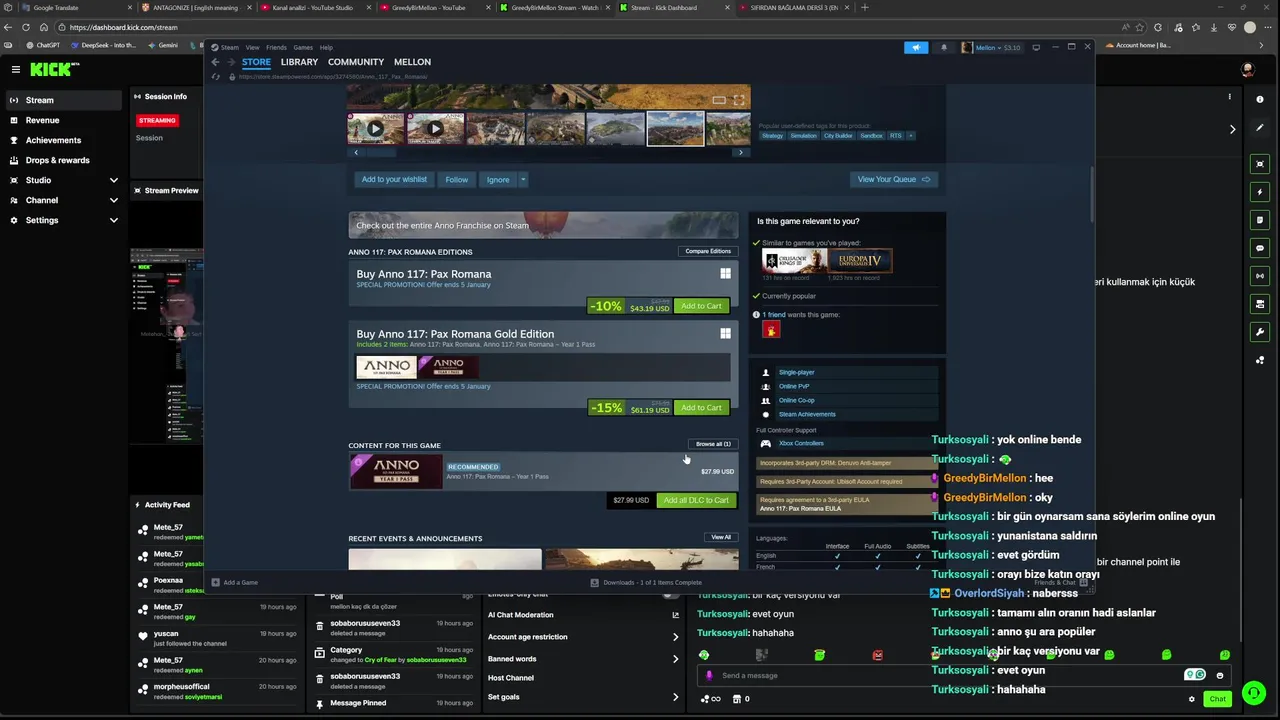
Task: Switch to the LIBRARY tab in Steam
Action: pyautogui.click(x=299, y=62)
